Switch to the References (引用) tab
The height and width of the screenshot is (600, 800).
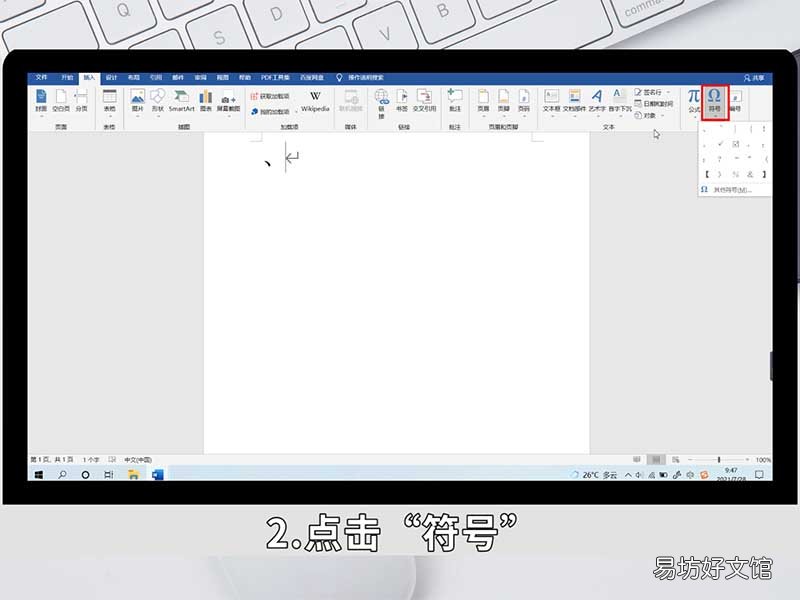(156, 78)
